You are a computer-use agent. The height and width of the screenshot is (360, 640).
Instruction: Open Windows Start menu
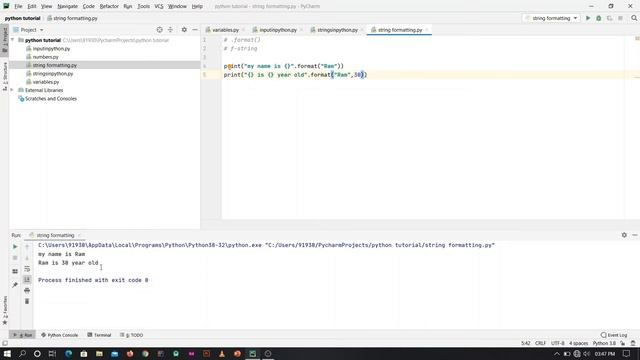[7, 353]
